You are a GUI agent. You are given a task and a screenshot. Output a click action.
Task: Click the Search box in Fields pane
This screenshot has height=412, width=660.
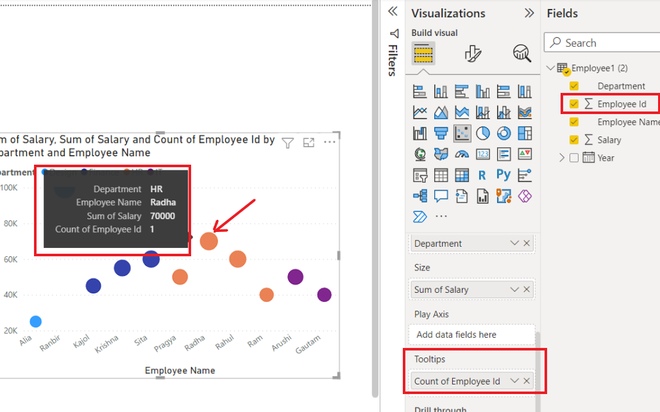point(602,43)
